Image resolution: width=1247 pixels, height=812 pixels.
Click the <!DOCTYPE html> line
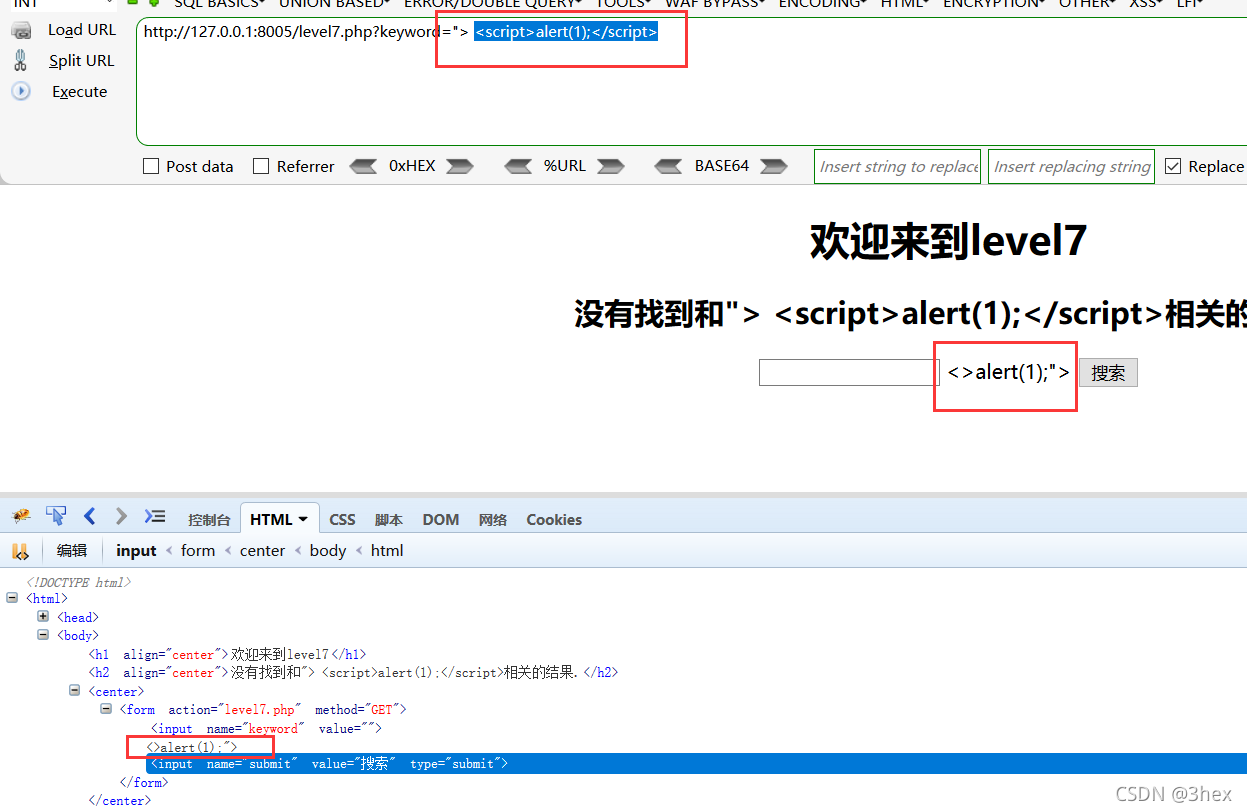click(79, 582)
